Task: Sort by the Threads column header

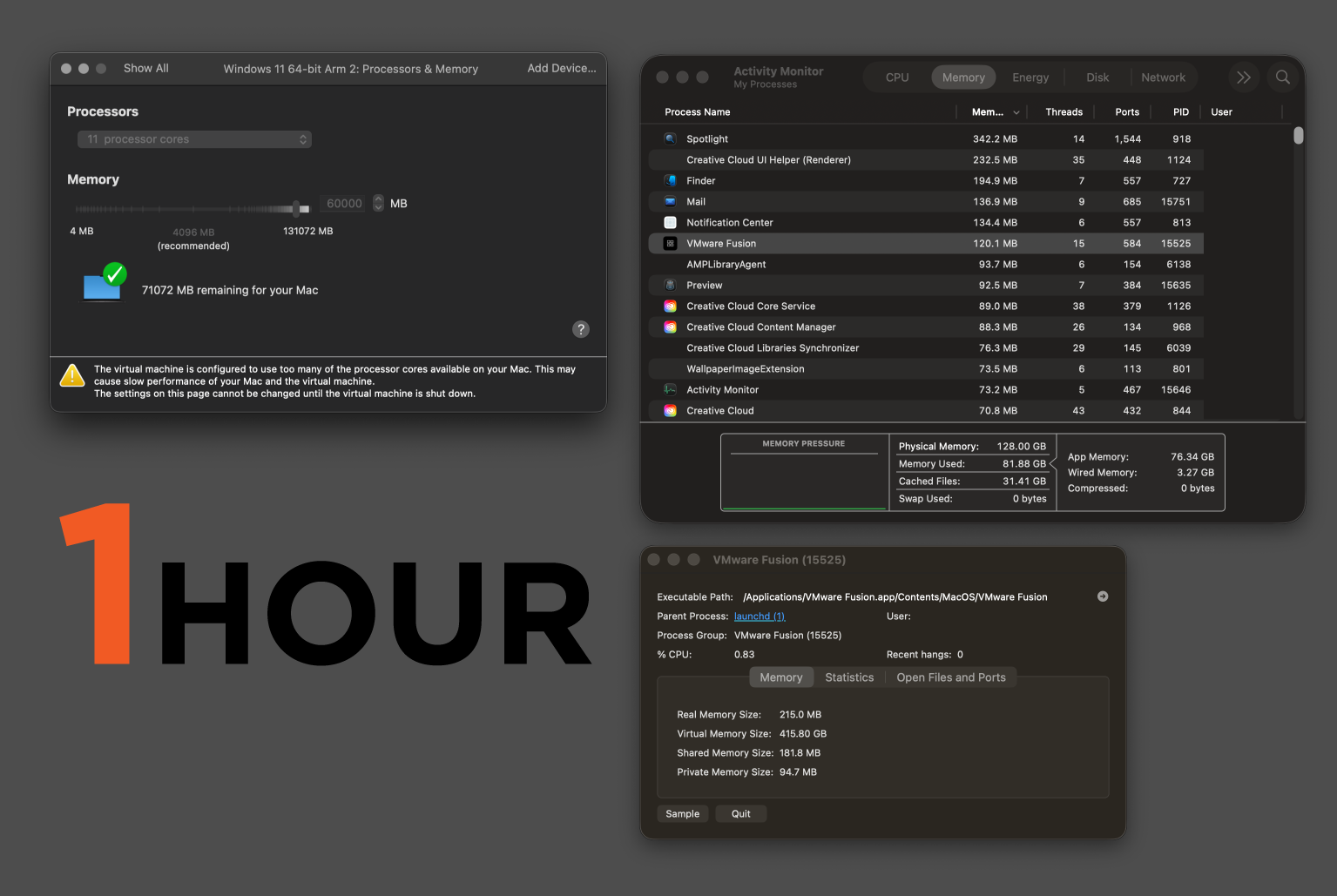Action: (1064, 112)
